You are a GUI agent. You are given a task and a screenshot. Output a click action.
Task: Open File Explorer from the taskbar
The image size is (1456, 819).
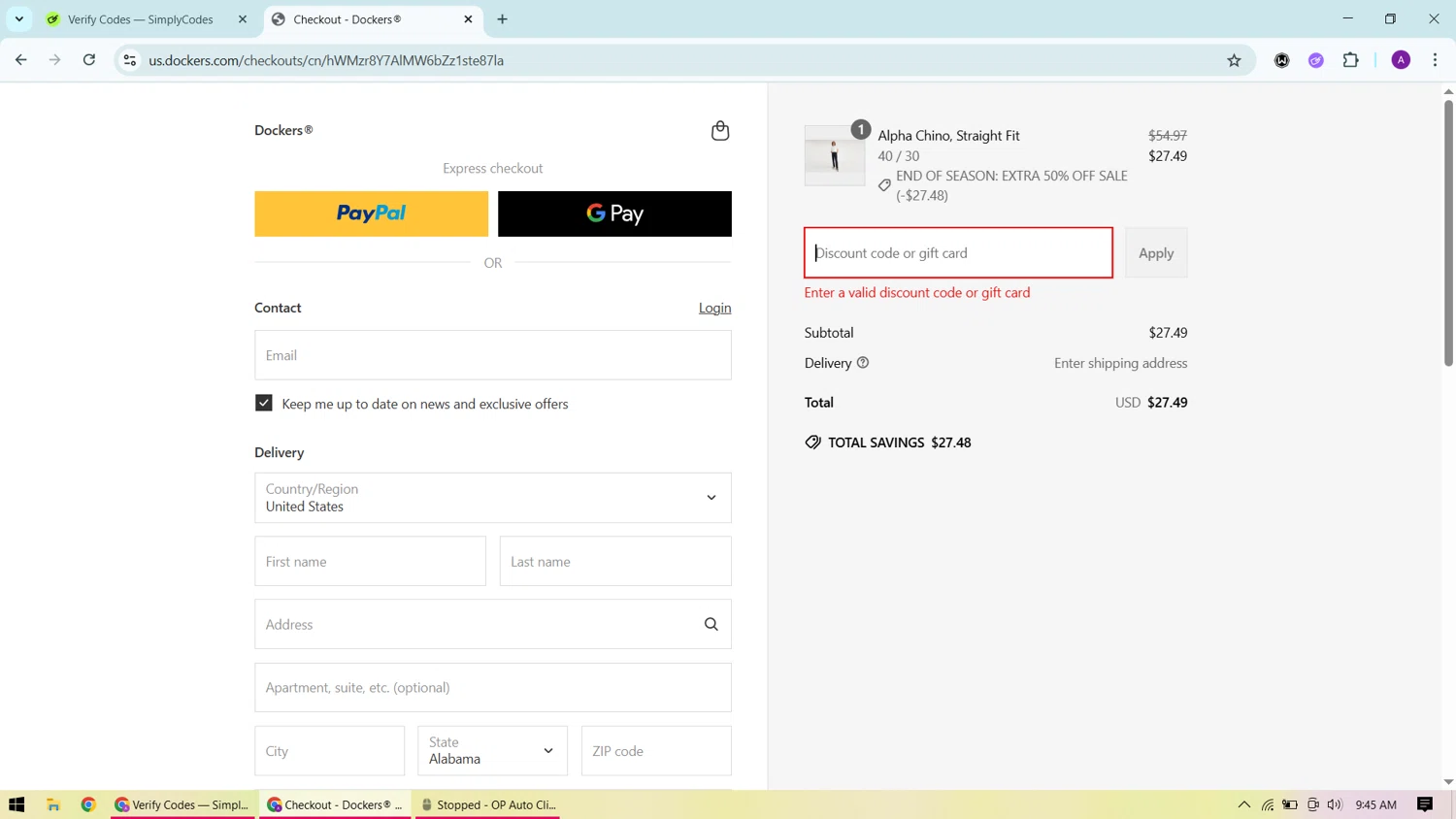point(53,804)
